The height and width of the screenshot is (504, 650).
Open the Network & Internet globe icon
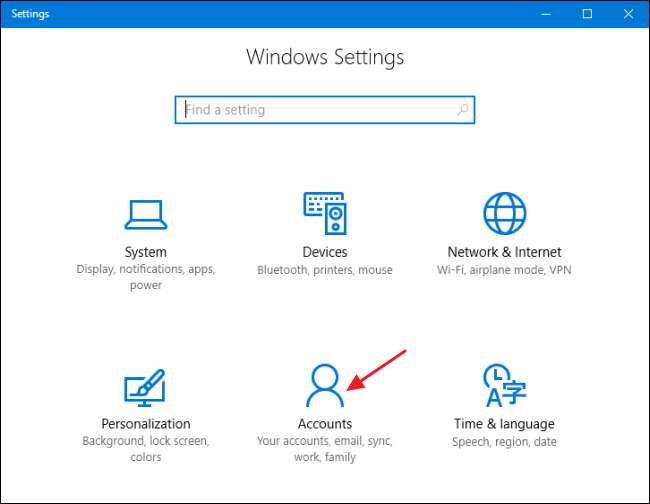click(504, 213)
